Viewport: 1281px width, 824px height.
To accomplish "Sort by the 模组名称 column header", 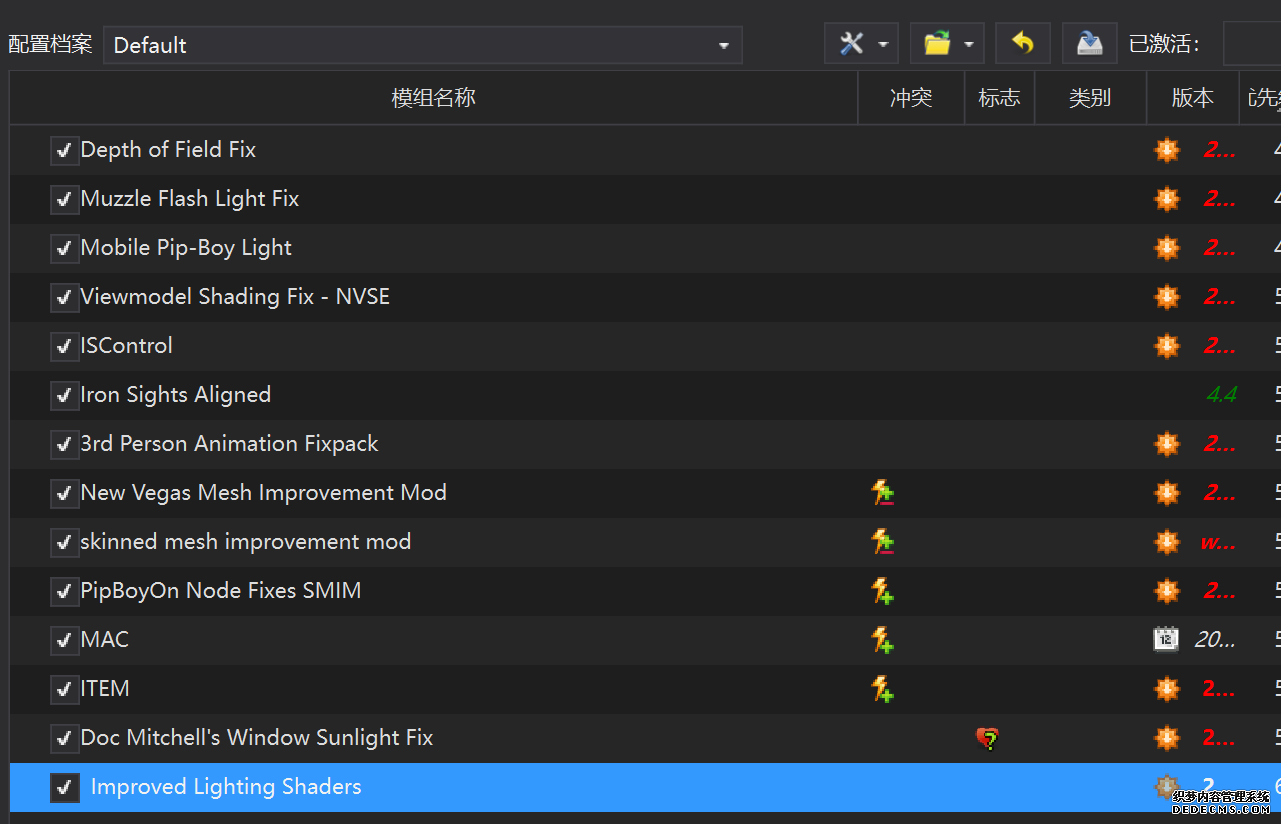I will (x=433, y=98).
